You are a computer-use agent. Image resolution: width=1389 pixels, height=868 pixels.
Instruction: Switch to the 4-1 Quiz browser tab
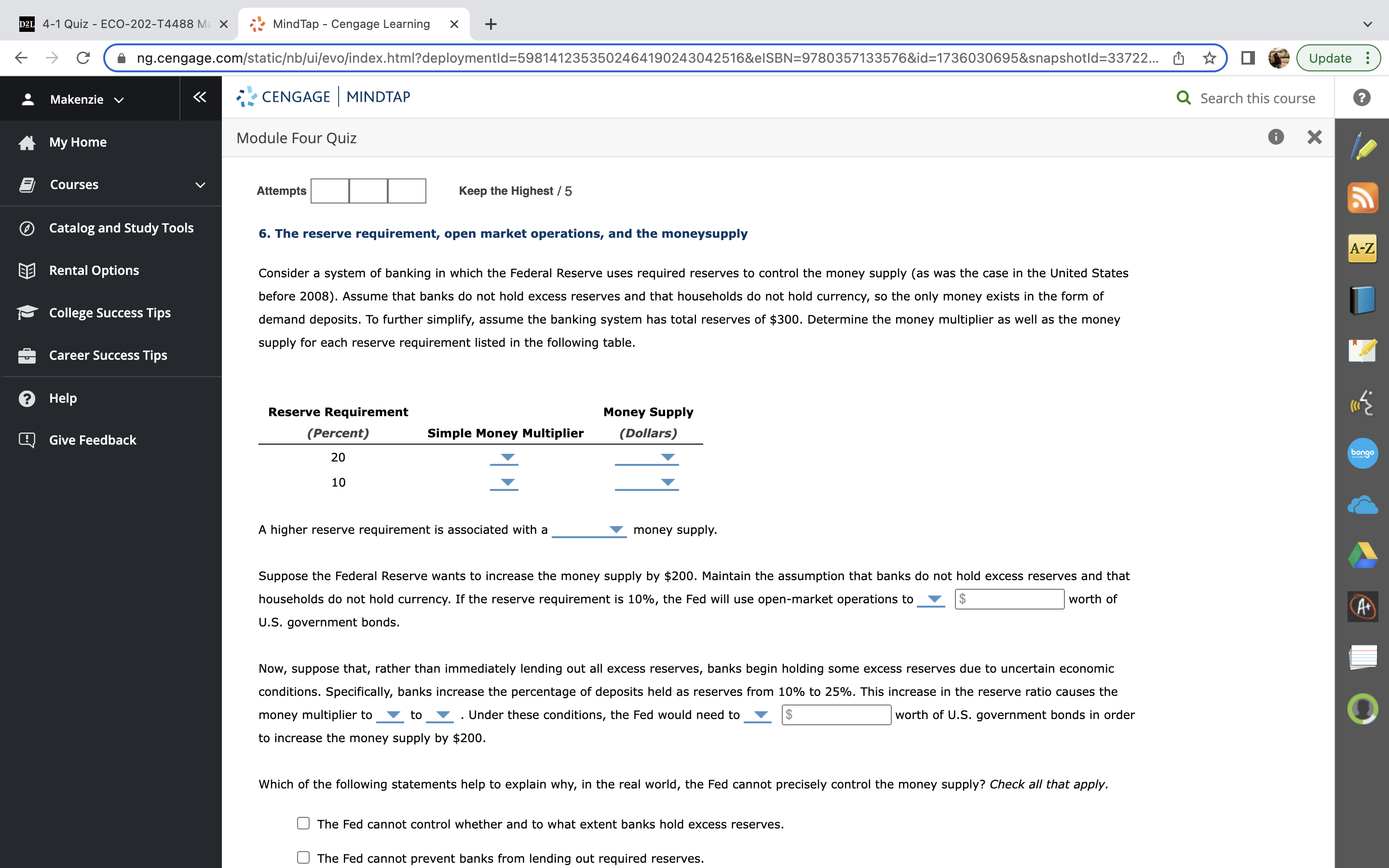pos(121,24)
